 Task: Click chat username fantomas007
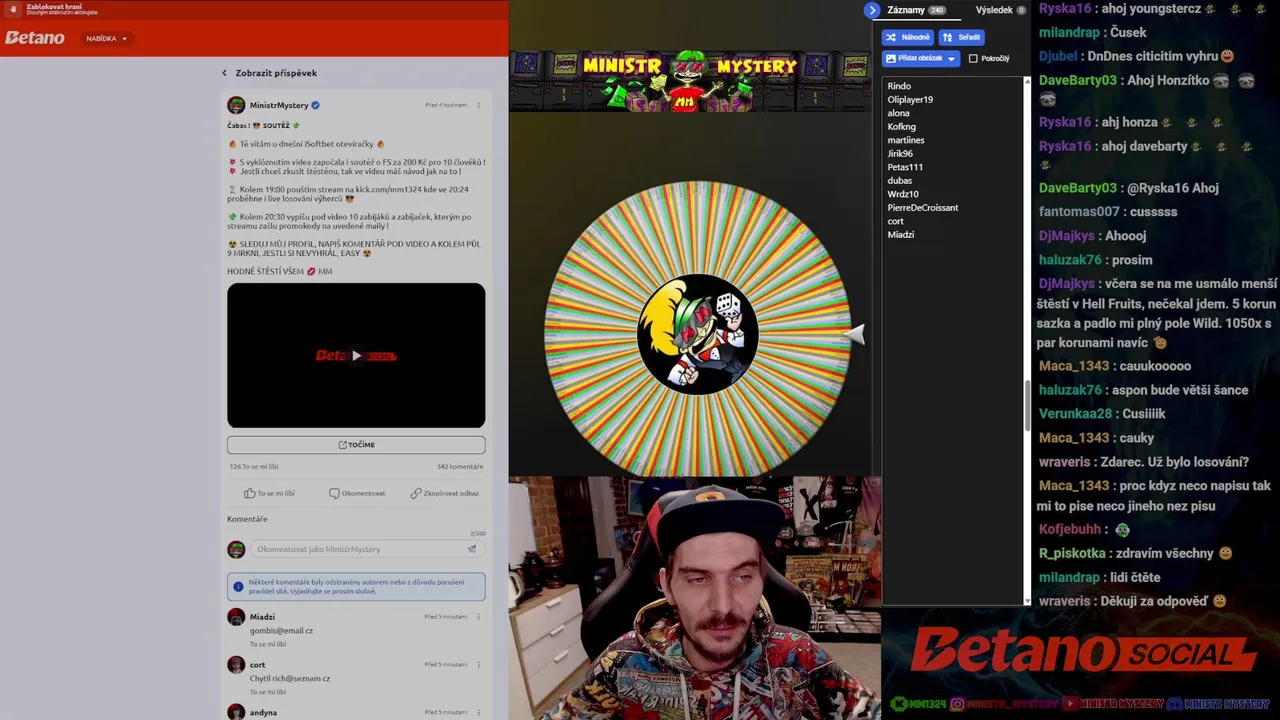[1079, 212]
